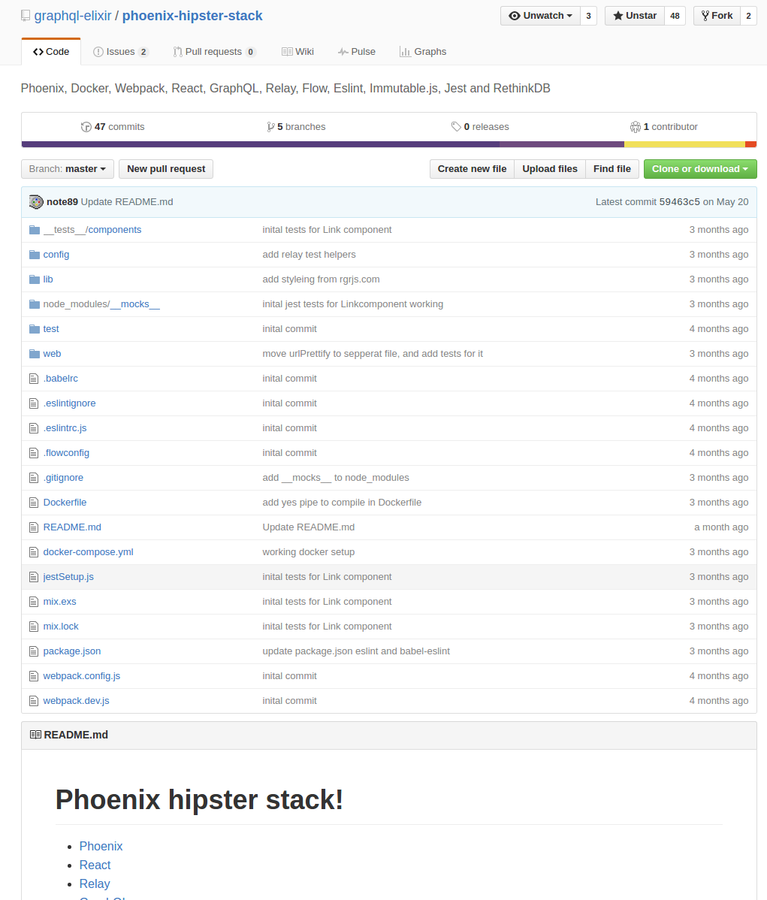Open the Unwatch dropdown

coord(540,16)
